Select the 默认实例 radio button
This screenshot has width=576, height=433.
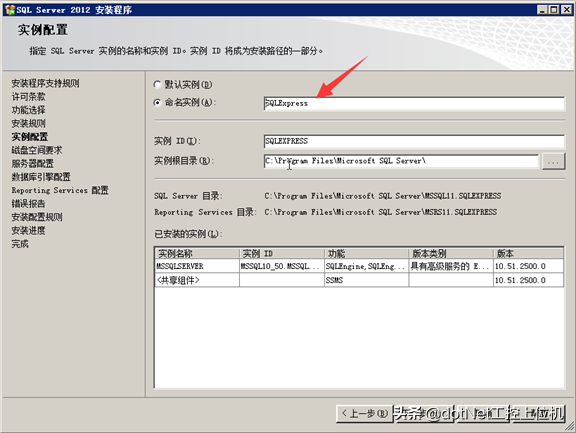[157, 84]
